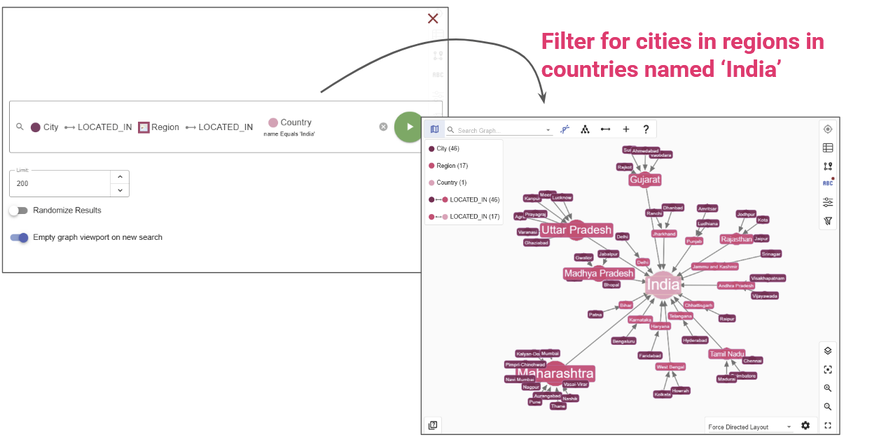Select the Patna city node
Viewport: 872px width, 442px height.
[x=595, y=315]
